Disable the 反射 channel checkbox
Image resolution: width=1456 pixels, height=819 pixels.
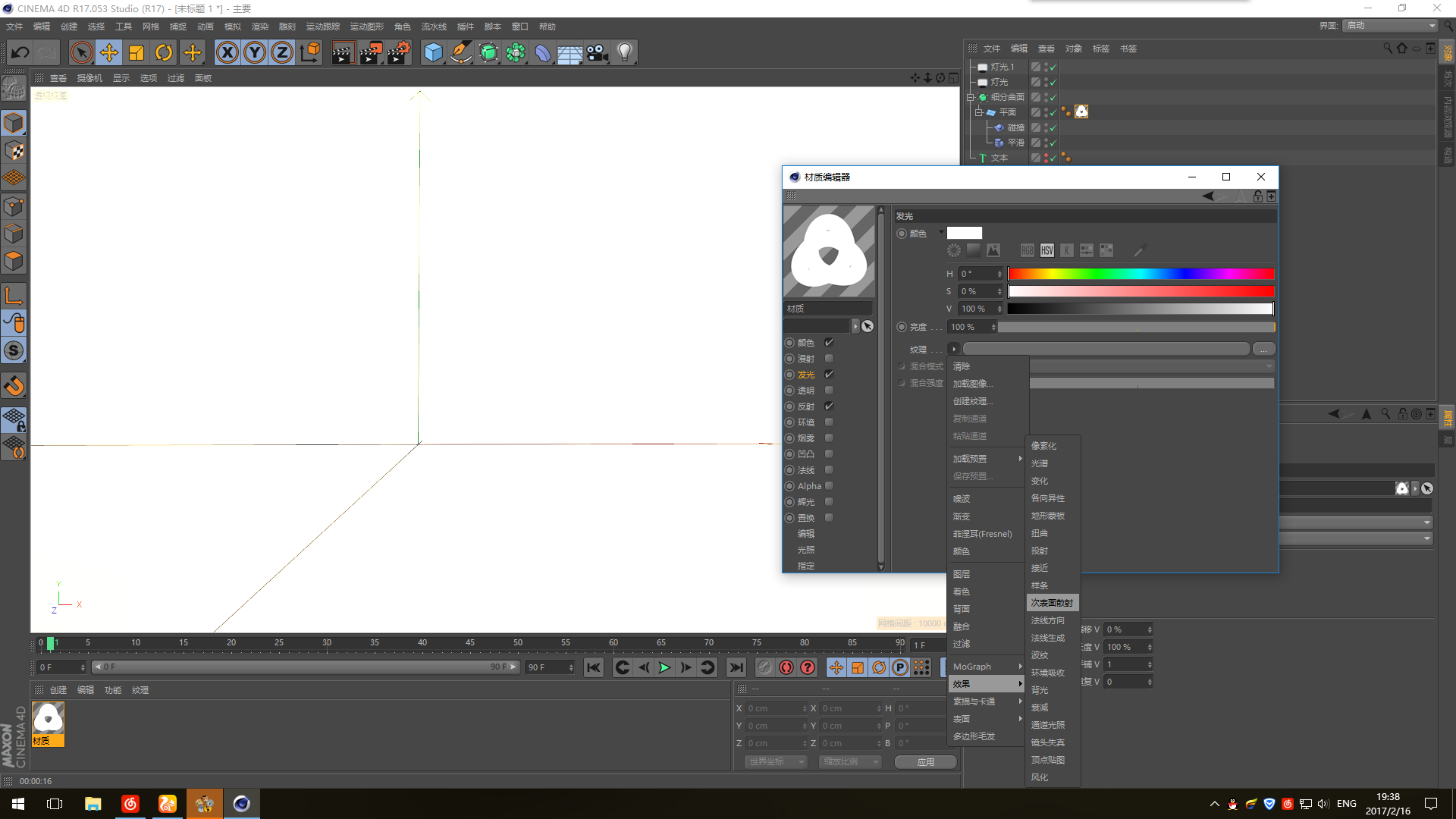(x=829, y=406)
